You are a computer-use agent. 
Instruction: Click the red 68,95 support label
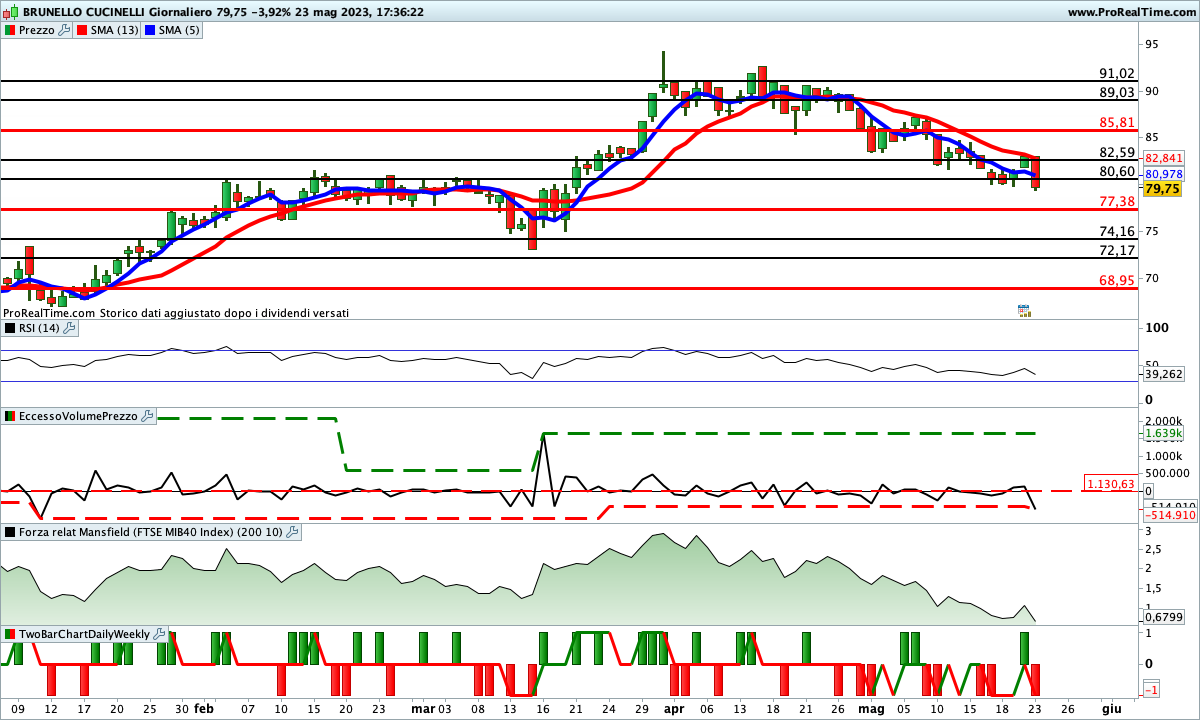[x=1117, y=280]
